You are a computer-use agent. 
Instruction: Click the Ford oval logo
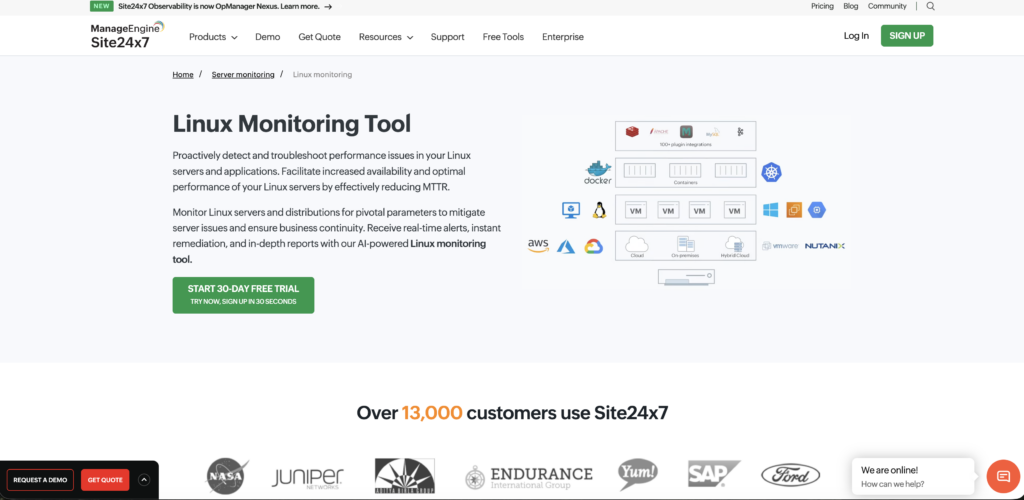(x=791, y=475)
